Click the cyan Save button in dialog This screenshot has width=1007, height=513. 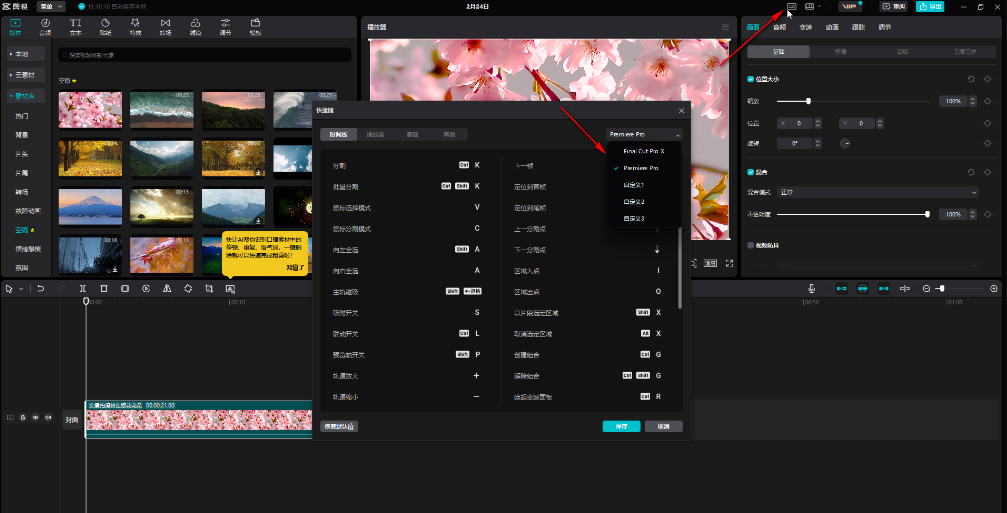[x=621, y=426]
